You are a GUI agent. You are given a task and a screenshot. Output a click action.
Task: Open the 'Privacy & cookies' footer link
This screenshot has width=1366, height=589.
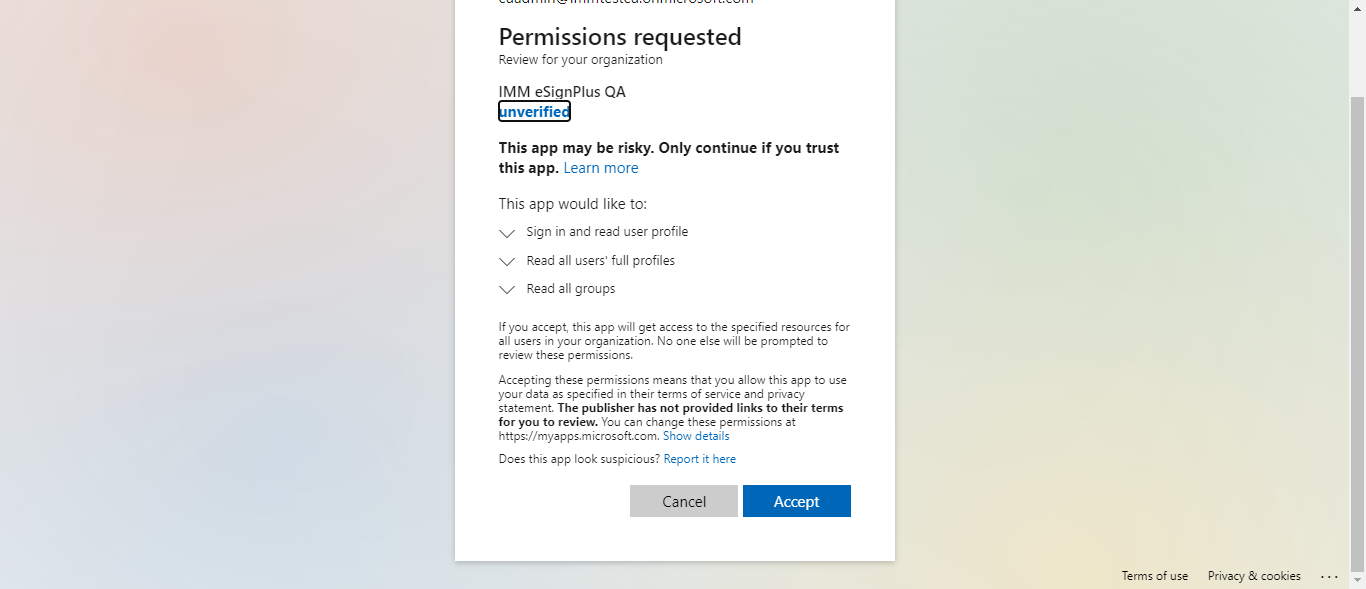tap(1254, 576)
